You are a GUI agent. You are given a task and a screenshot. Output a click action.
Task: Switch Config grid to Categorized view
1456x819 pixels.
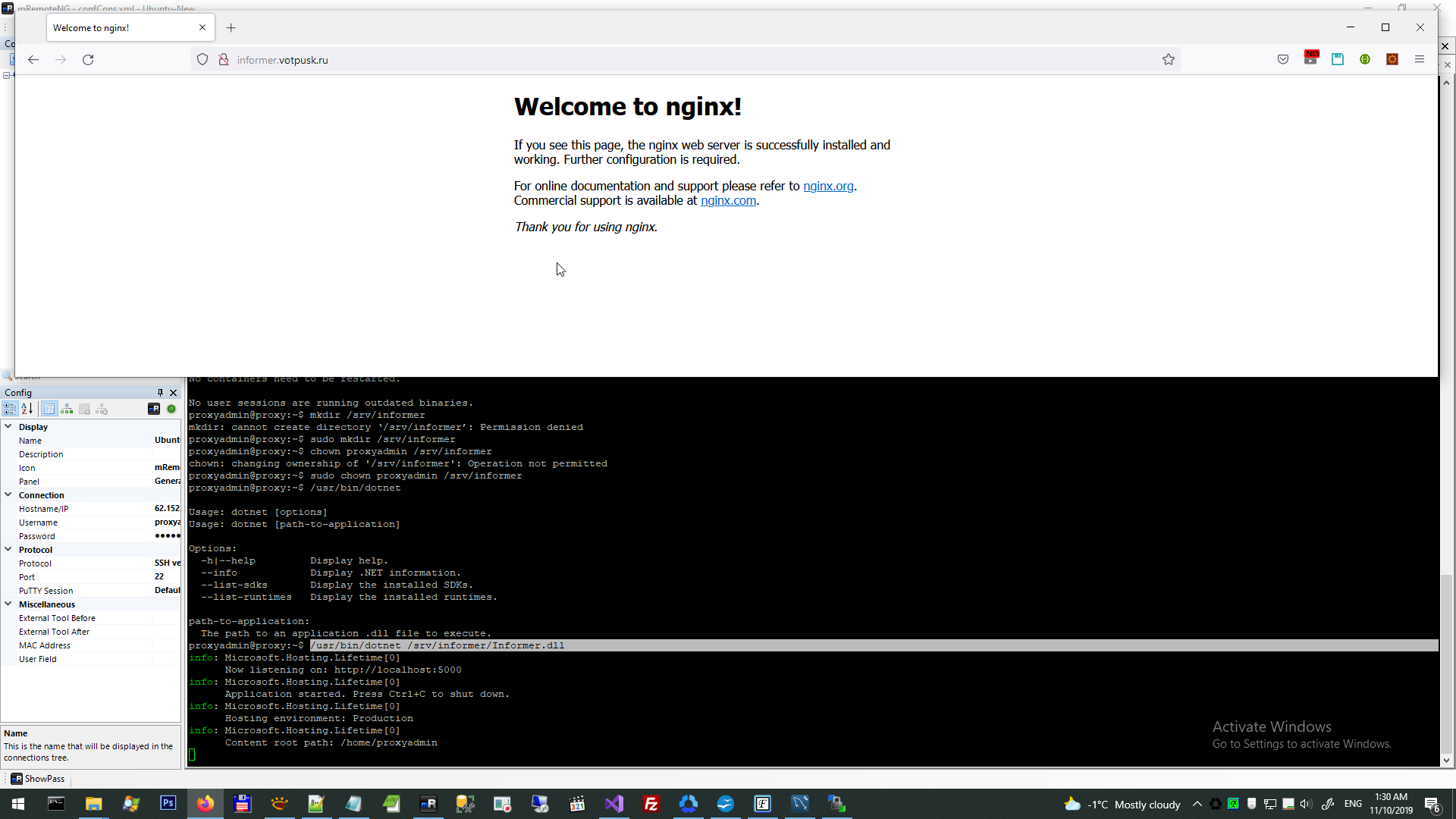(x=10, y=409)
